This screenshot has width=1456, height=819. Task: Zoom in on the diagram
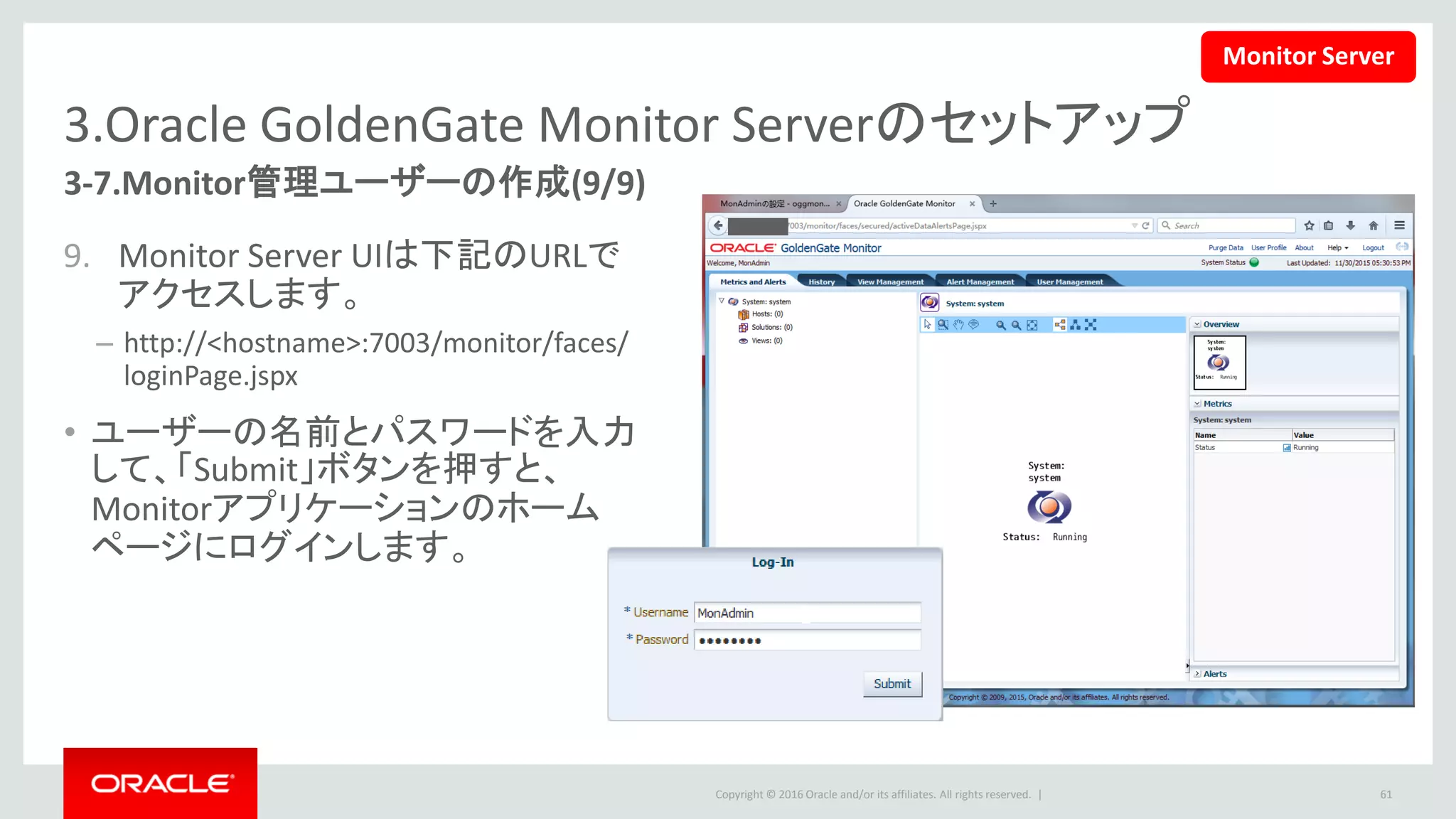click(1000, 325)
